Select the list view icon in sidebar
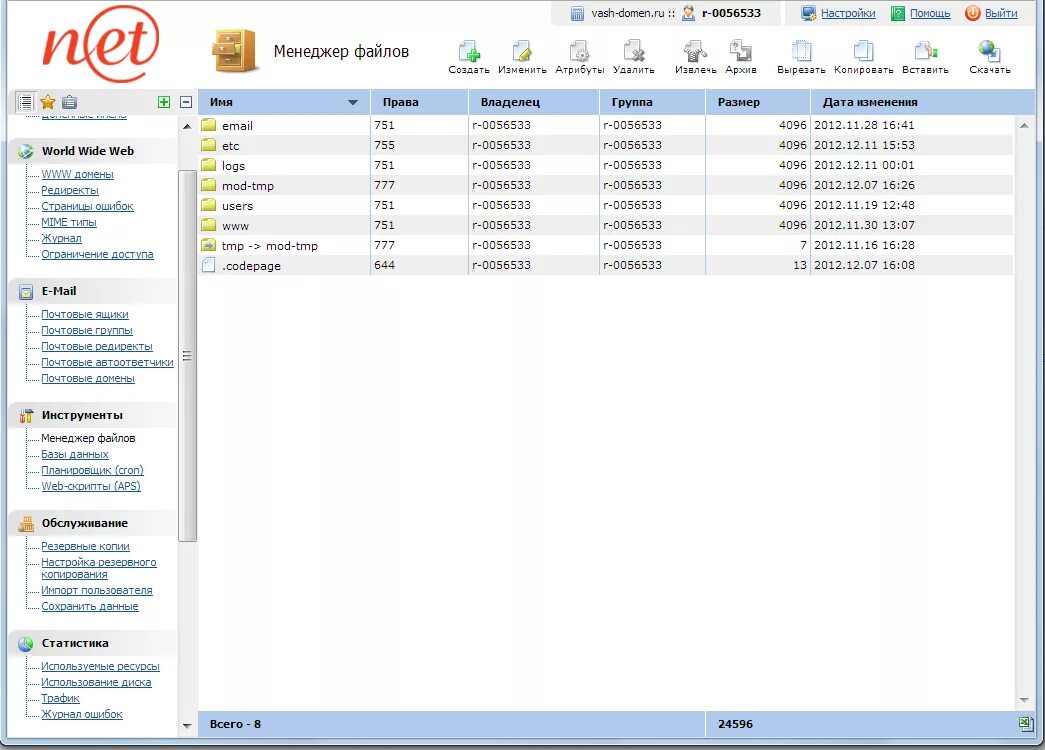The height and width of the screenshot is (750, 1045). pyautogui.click(x=25, y=102)
